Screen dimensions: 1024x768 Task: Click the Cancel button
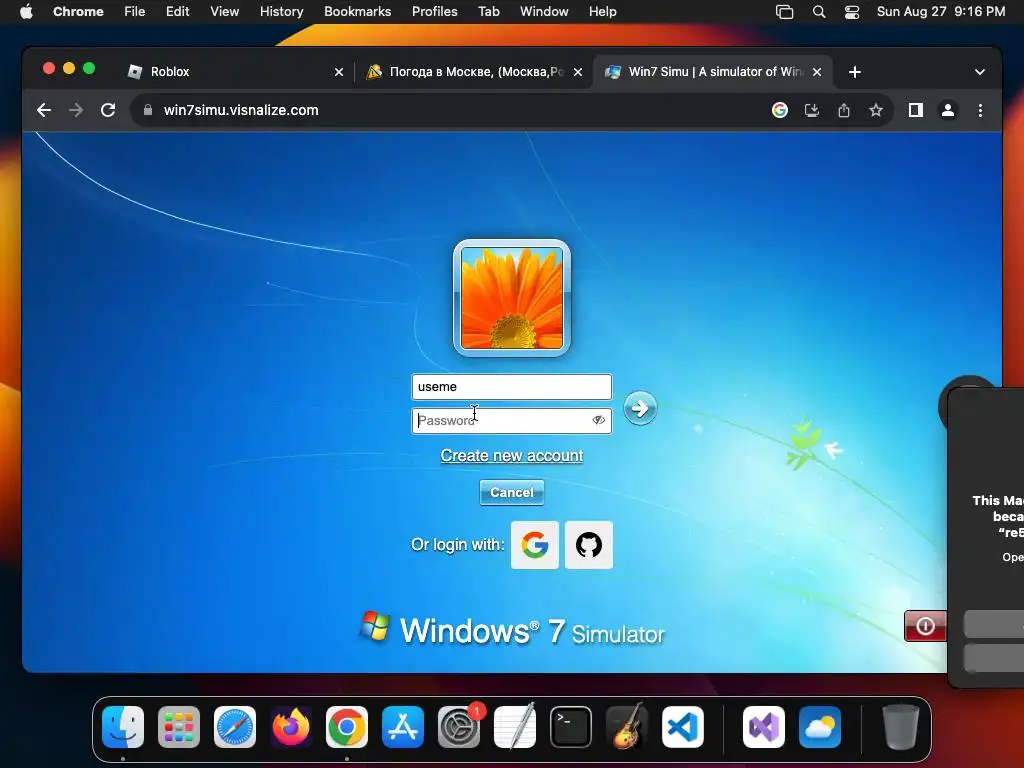(511, 492)
